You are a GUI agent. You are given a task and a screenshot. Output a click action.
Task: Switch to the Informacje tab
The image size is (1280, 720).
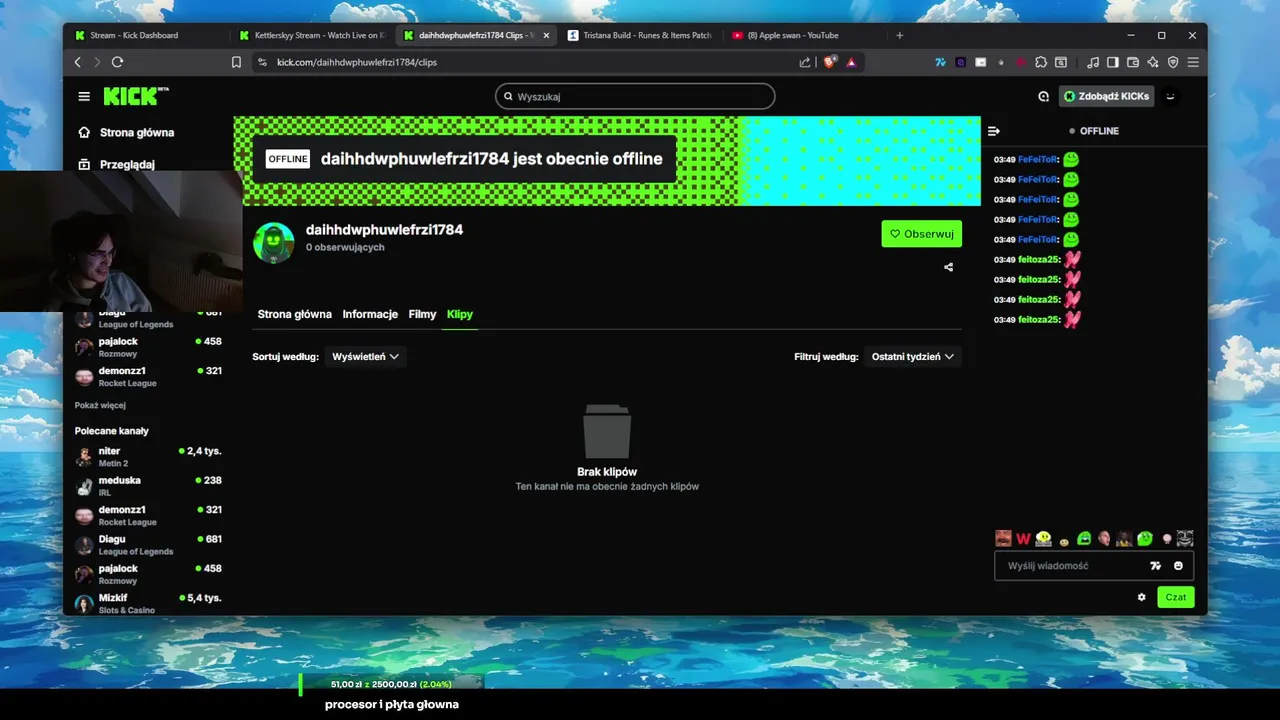tap(370, 314)
